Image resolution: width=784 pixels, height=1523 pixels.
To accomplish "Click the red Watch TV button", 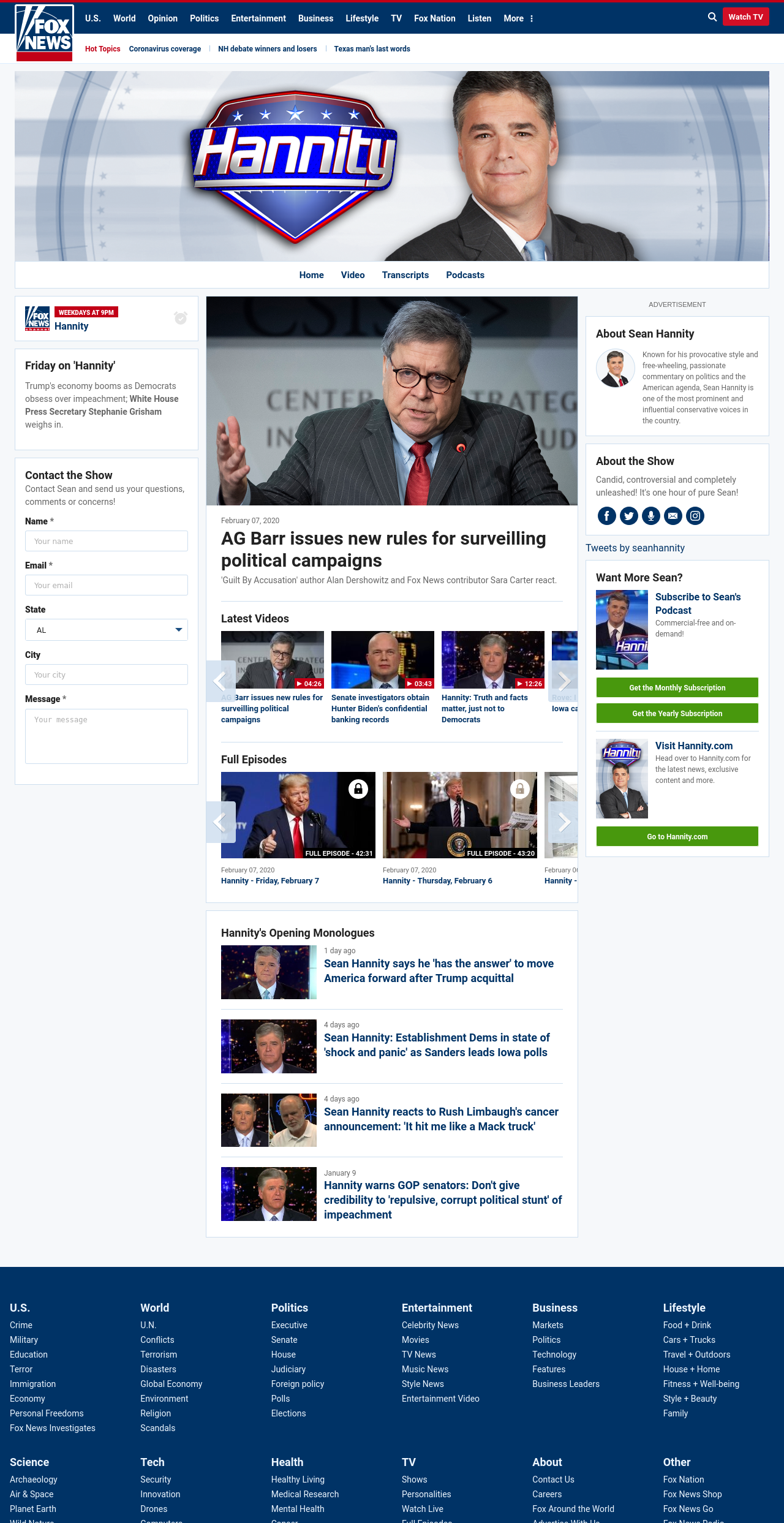I will click(x=745, y=17).
